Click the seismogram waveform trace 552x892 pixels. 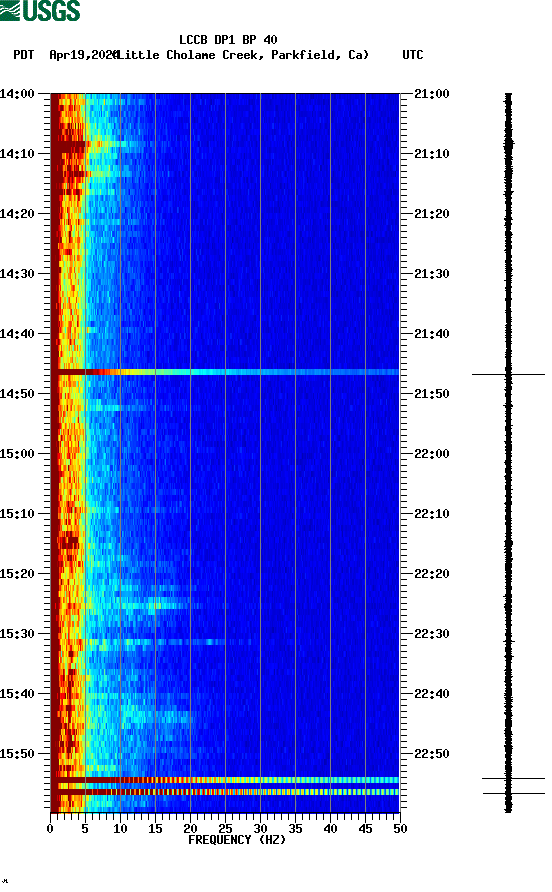click(x=509, y=453)
